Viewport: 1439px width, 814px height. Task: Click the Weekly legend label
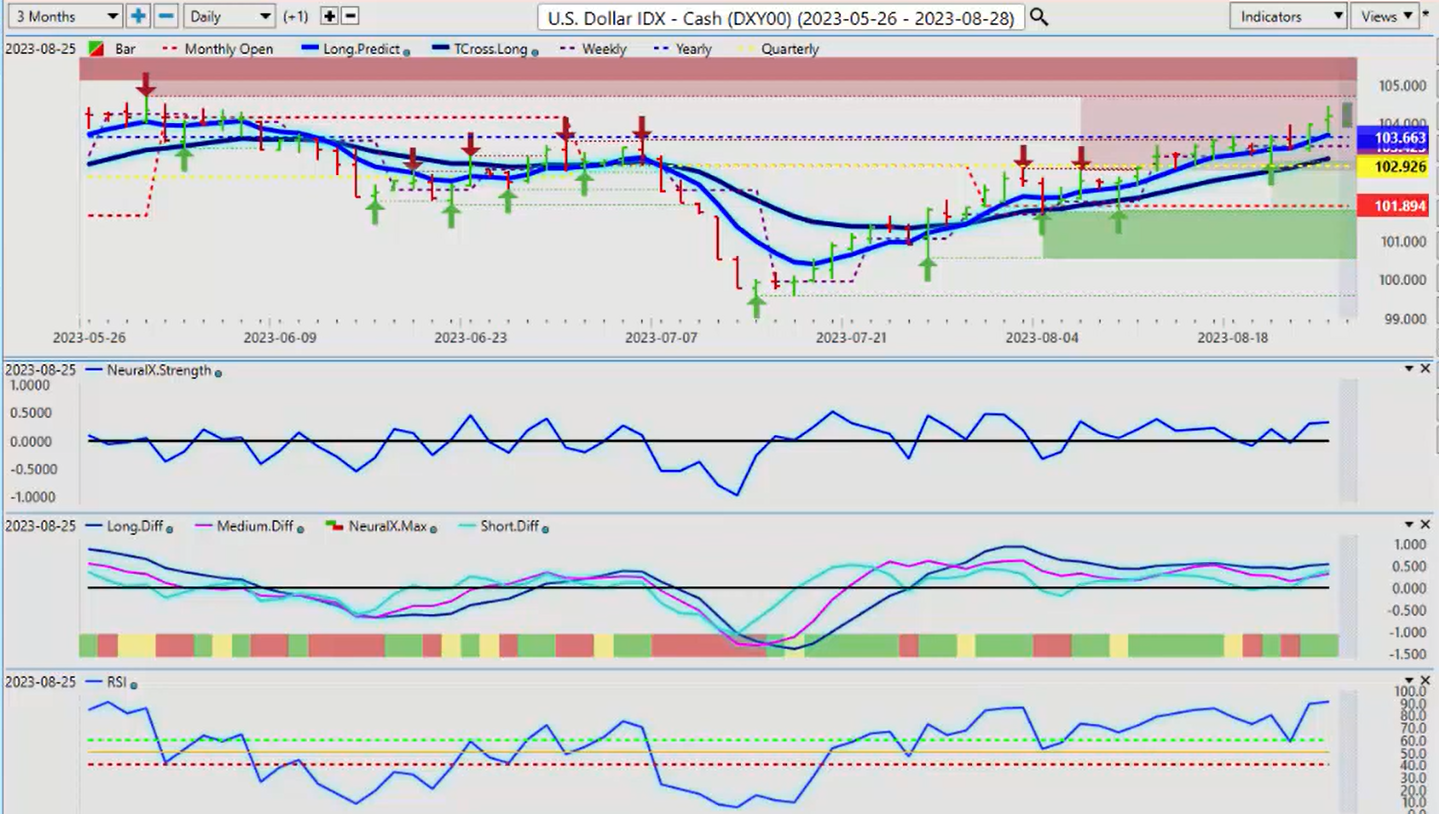point(603,49)
